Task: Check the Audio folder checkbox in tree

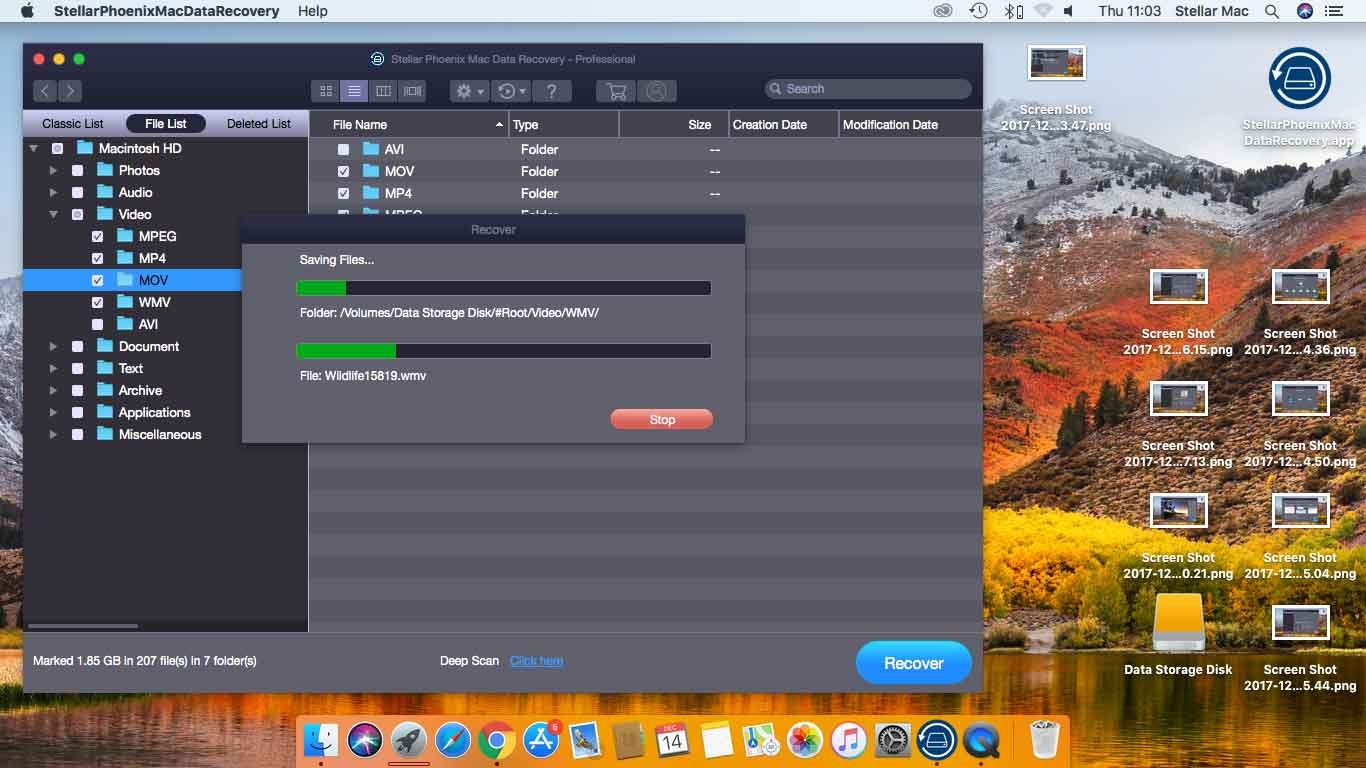Action: [x=77, y=192]
